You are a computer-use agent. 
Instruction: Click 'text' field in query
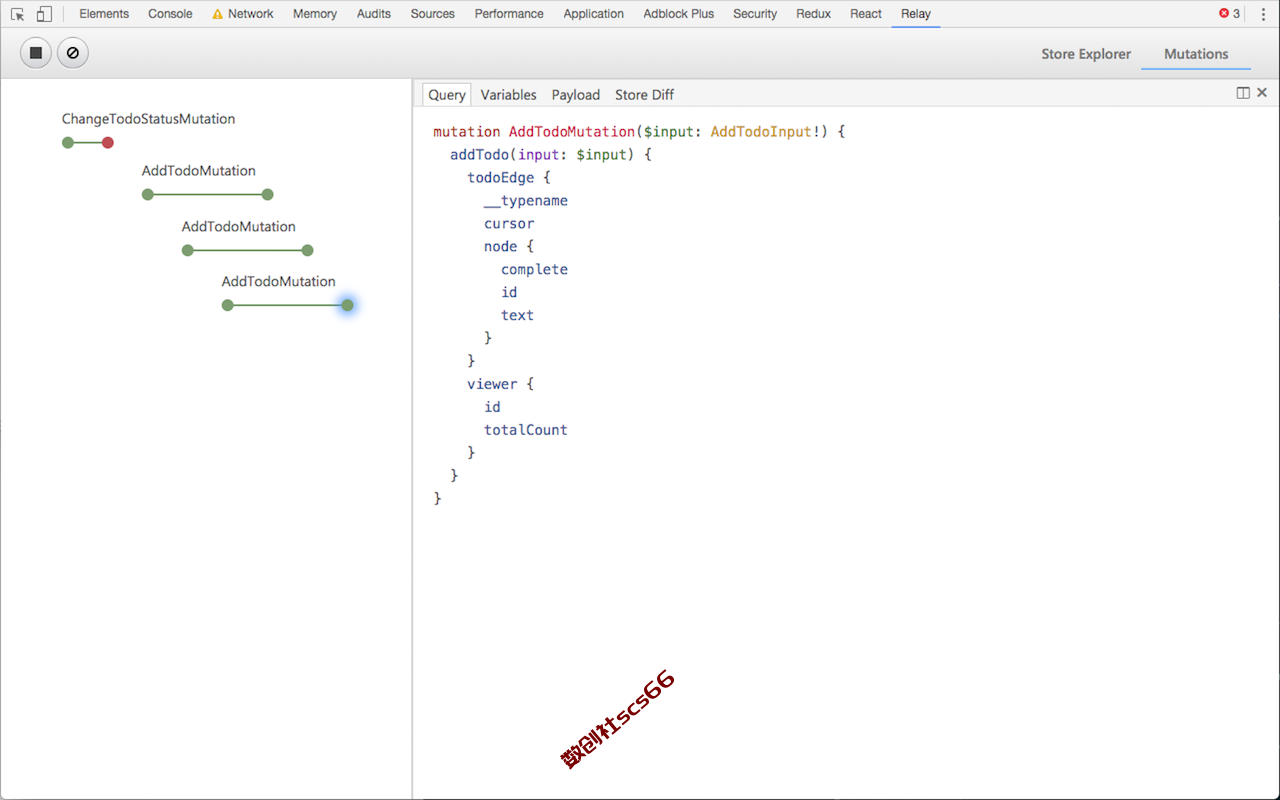pyautogui.click(x=517, y=315)
